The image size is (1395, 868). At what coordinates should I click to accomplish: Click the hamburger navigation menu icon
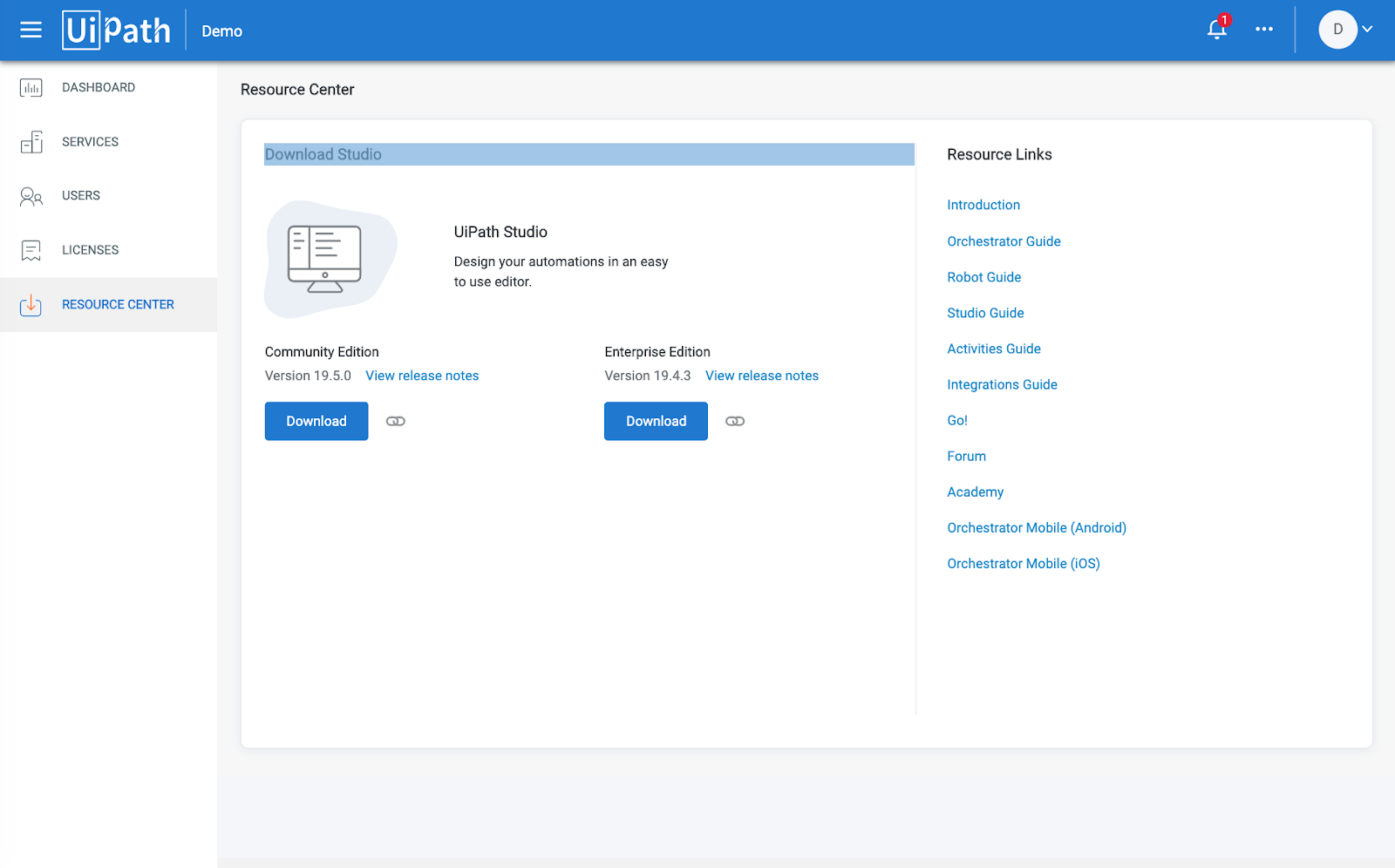click(x=31, y=30)
